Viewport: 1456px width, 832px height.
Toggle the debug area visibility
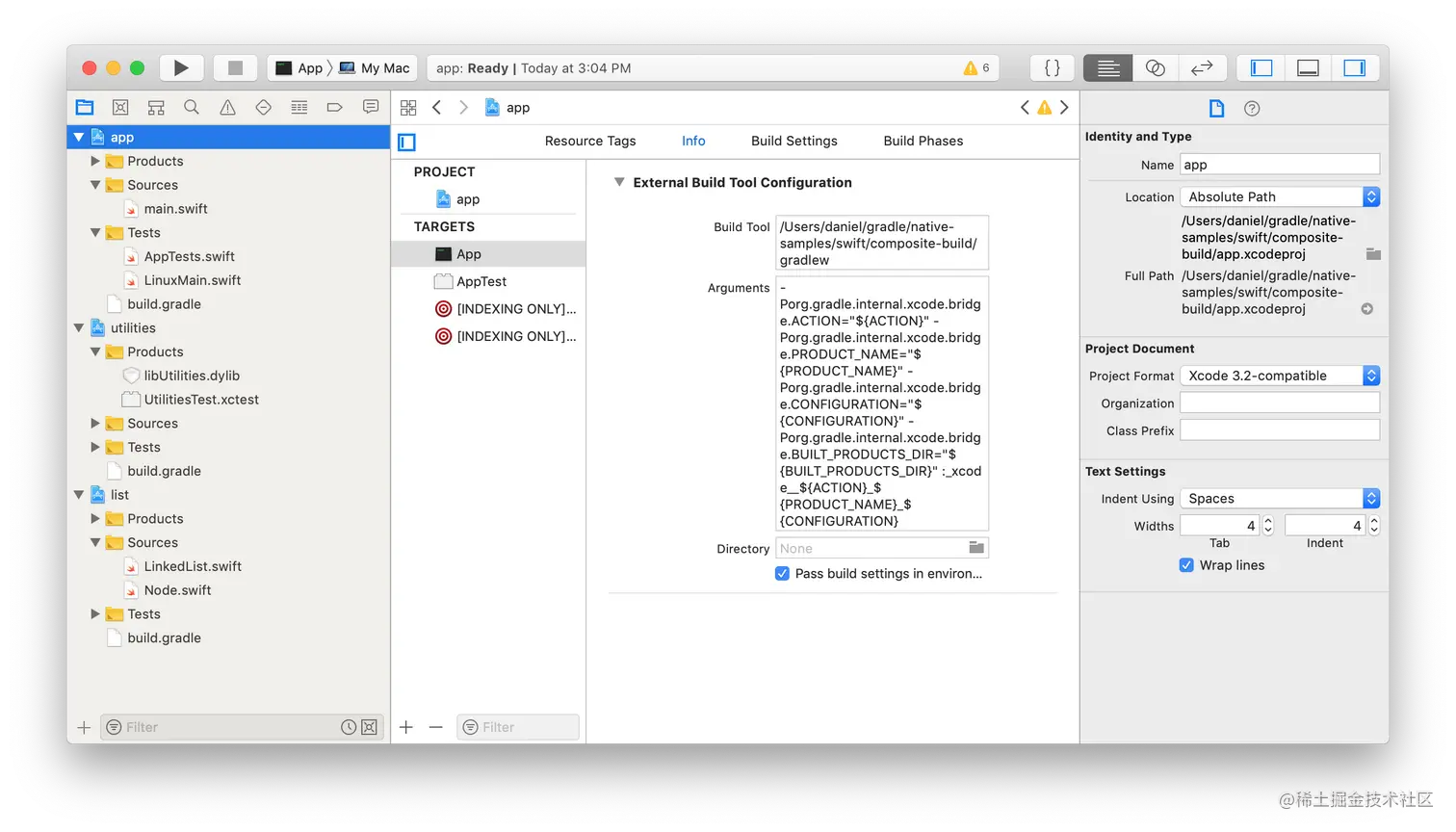click(1308, 67)
